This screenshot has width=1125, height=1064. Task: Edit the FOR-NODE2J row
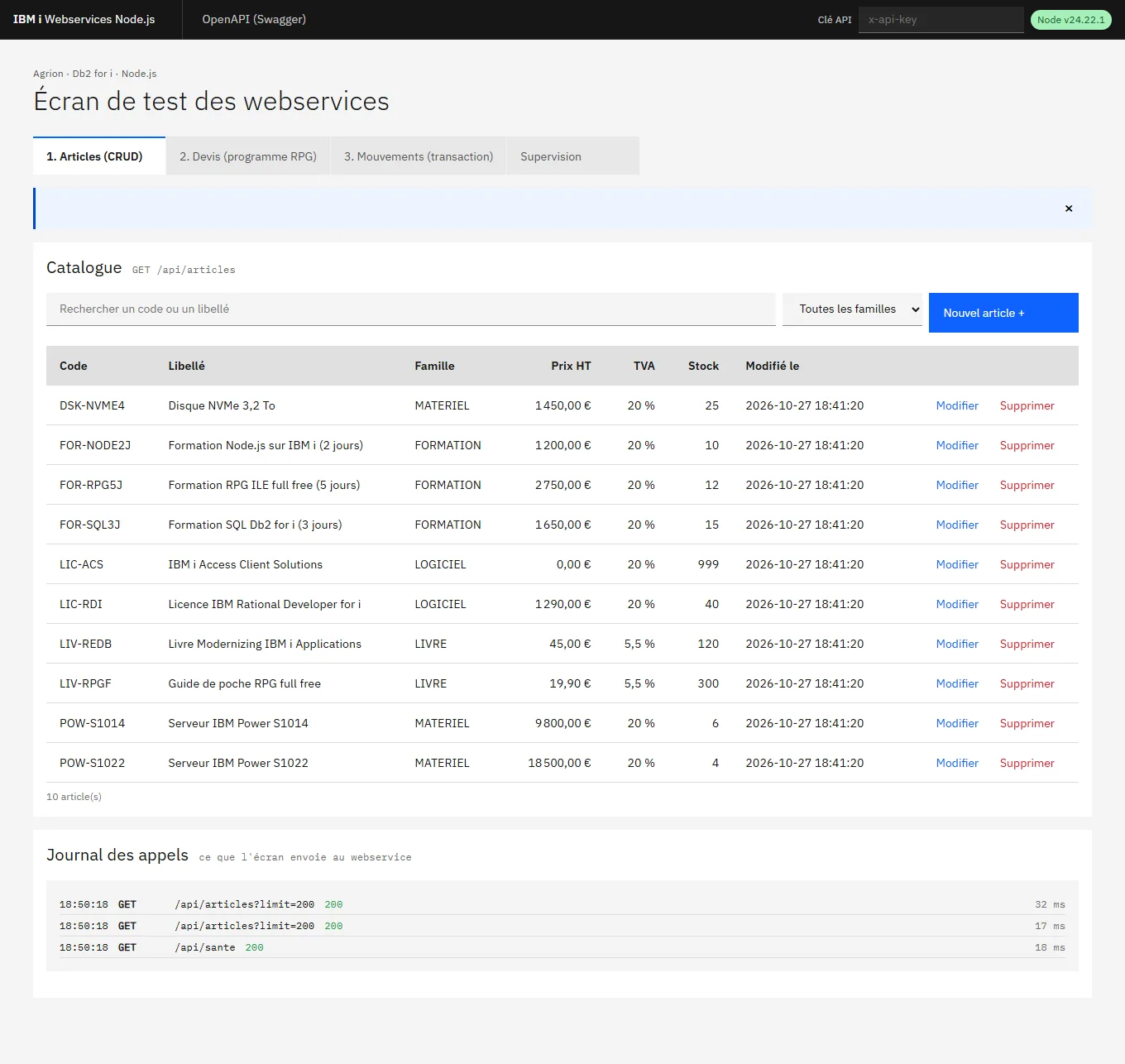pos(957,445)
